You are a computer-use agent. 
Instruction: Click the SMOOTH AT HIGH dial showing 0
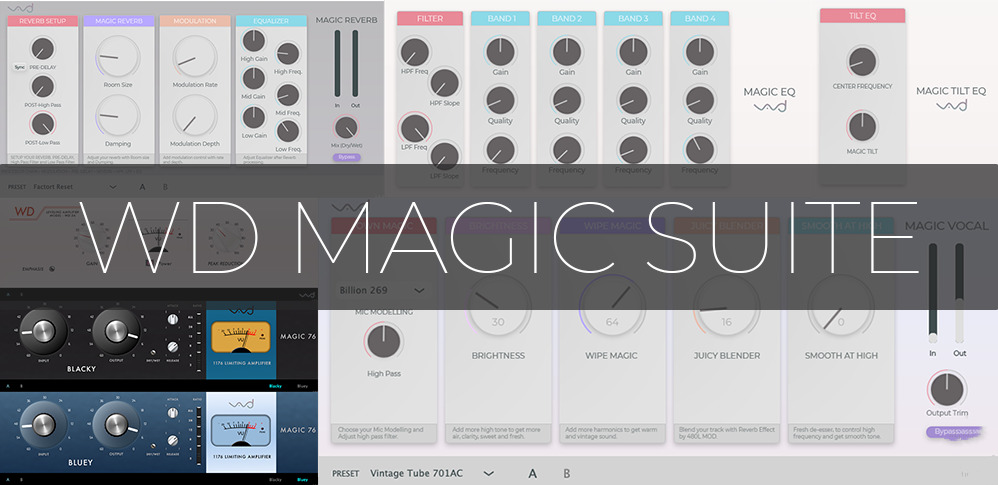[x=841, y=308]
